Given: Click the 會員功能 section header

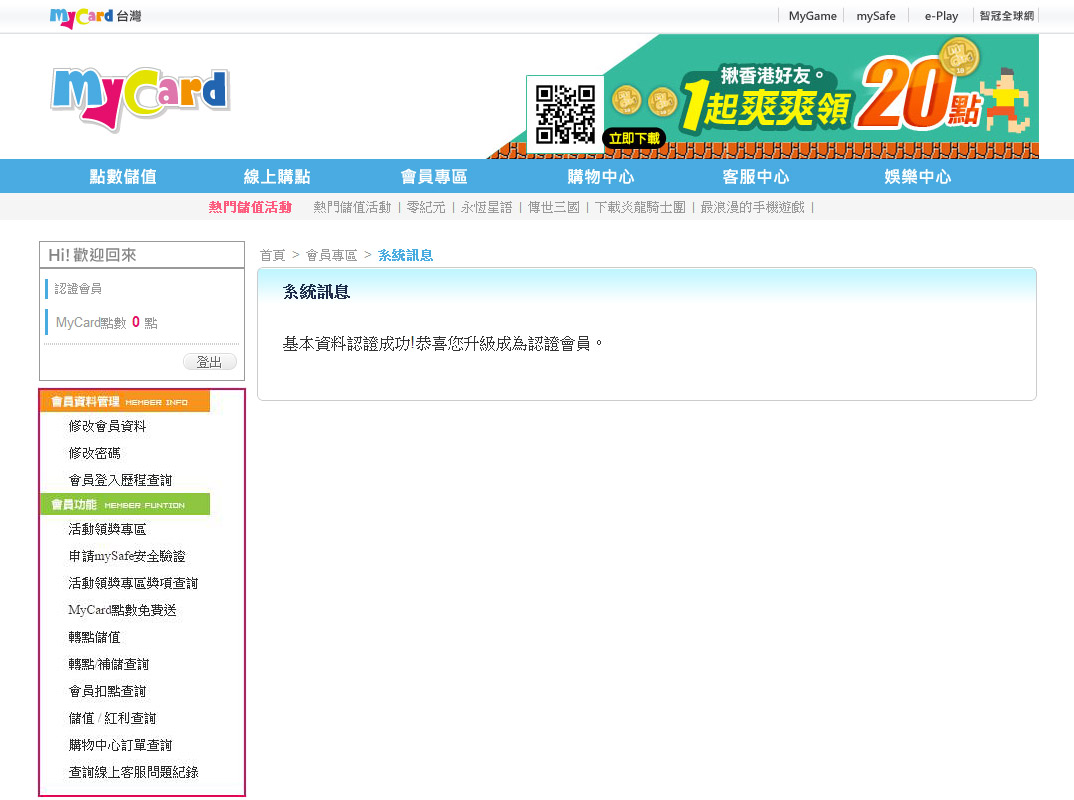Looking at the screenshot, I should 125,504.
